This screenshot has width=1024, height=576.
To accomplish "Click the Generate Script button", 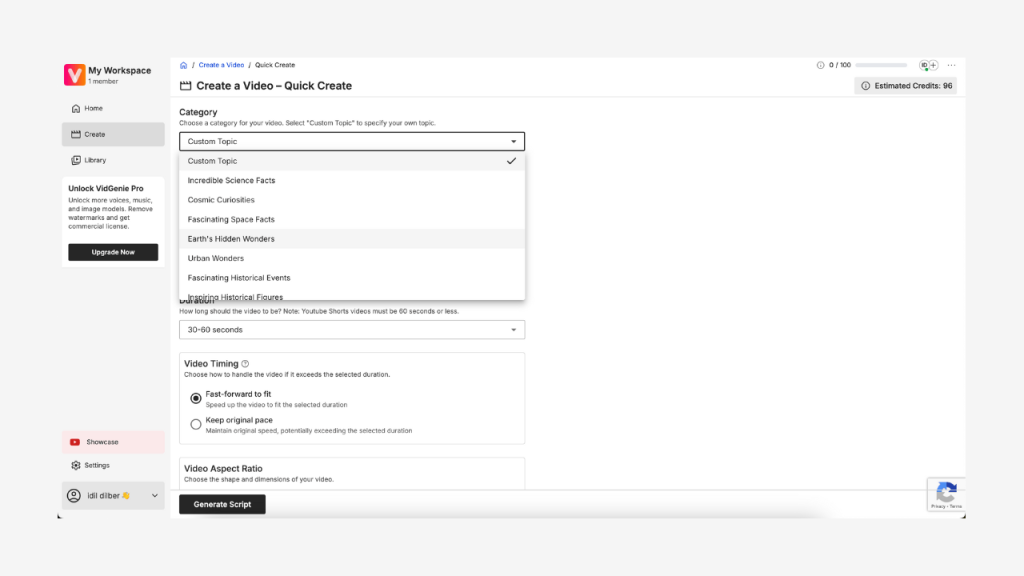I will point(222,504).
